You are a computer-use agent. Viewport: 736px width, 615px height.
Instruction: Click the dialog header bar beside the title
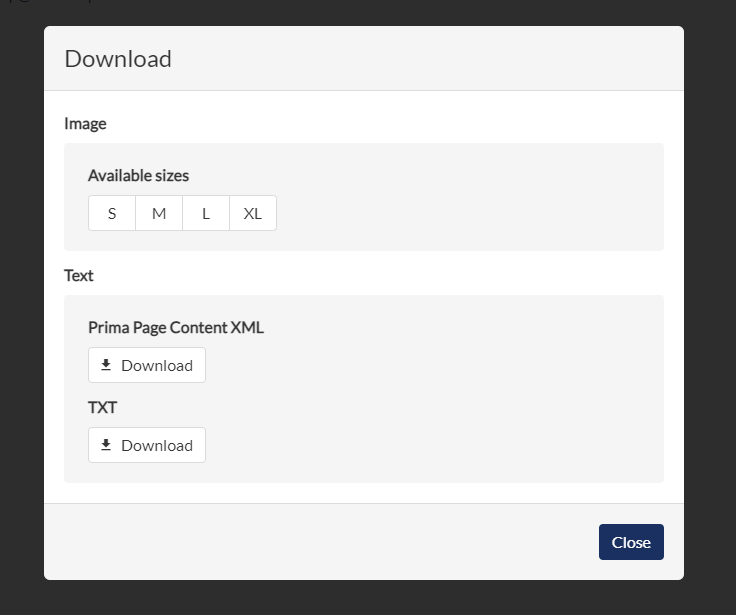[x=422, y=59]
